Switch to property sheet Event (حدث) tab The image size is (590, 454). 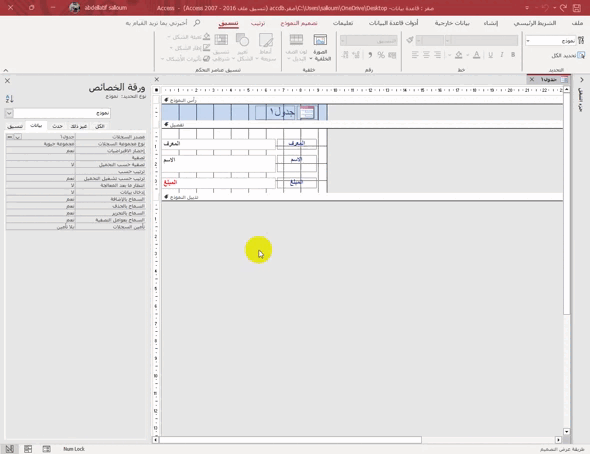(x=57, y=126)
